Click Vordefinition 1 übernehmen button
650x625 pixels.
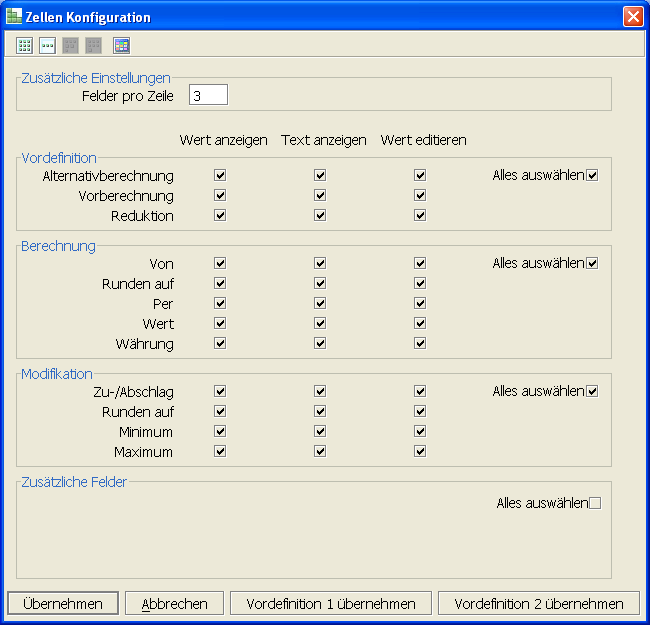pyautogui.click(x=331, y=604)
